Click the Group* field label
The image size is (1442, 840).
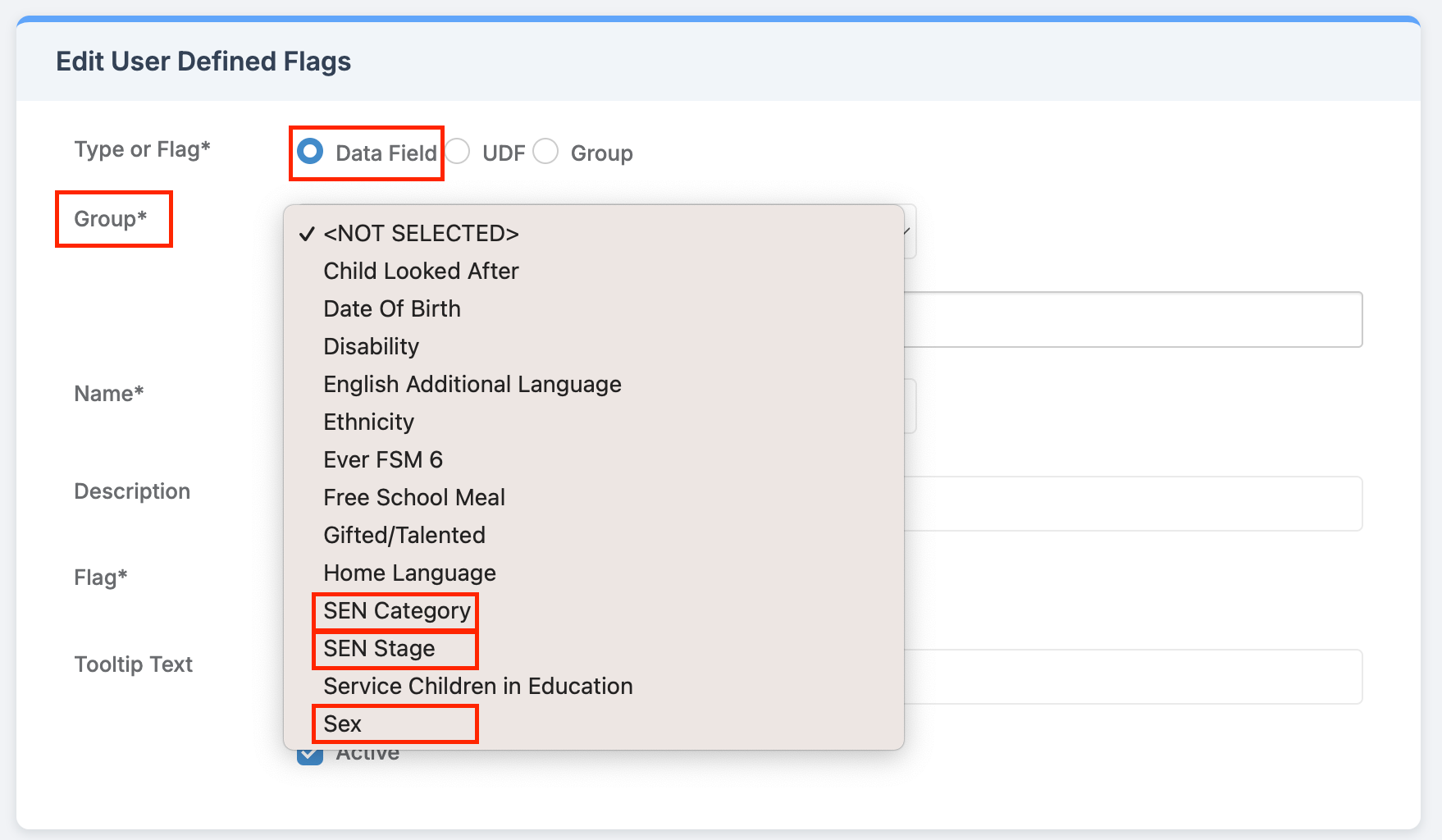(111, 219)
